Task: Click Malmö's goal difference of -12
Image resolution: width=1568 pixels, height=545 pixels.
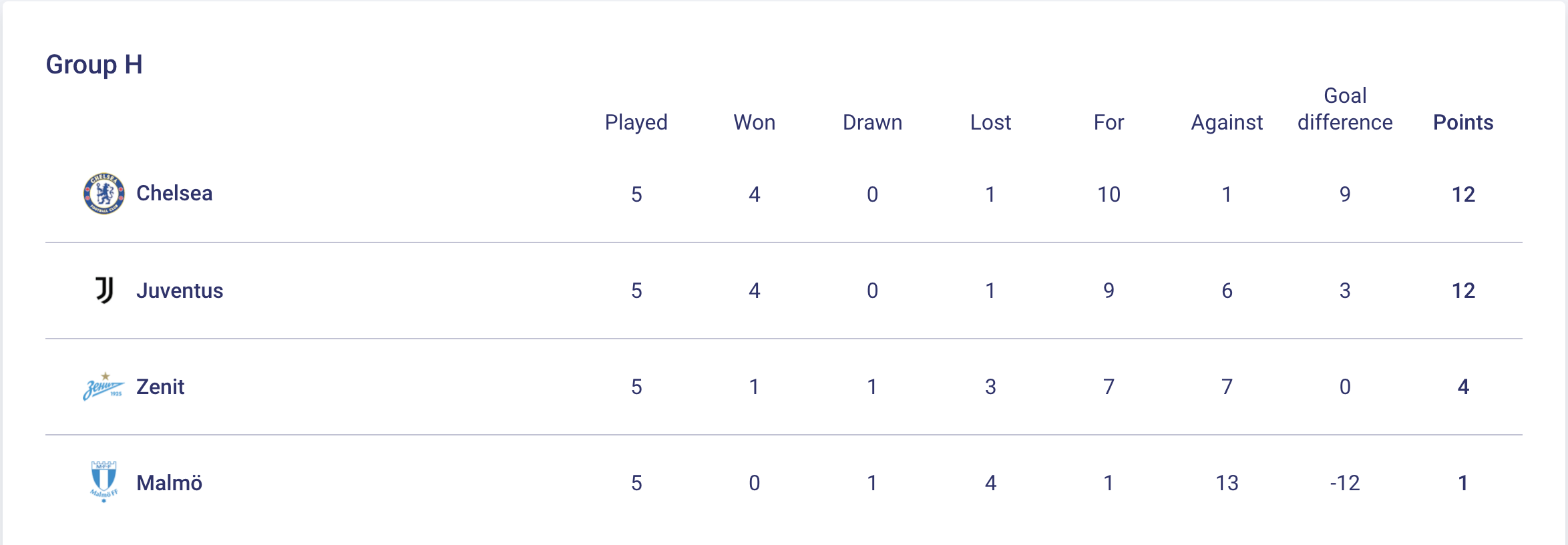Action: pyautogui.click(x=1345, y=483)
